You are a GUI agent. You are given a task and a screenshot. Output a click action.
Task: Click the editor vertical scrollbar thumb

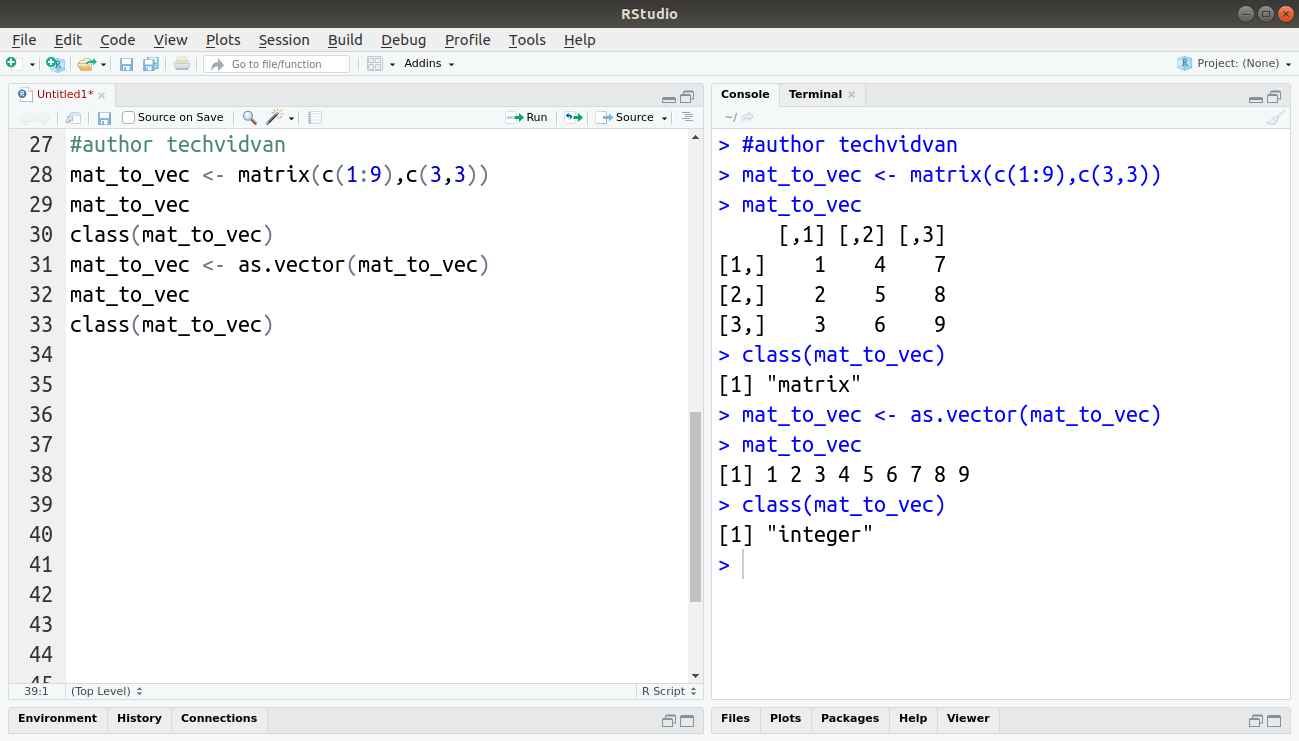(696, 506)
